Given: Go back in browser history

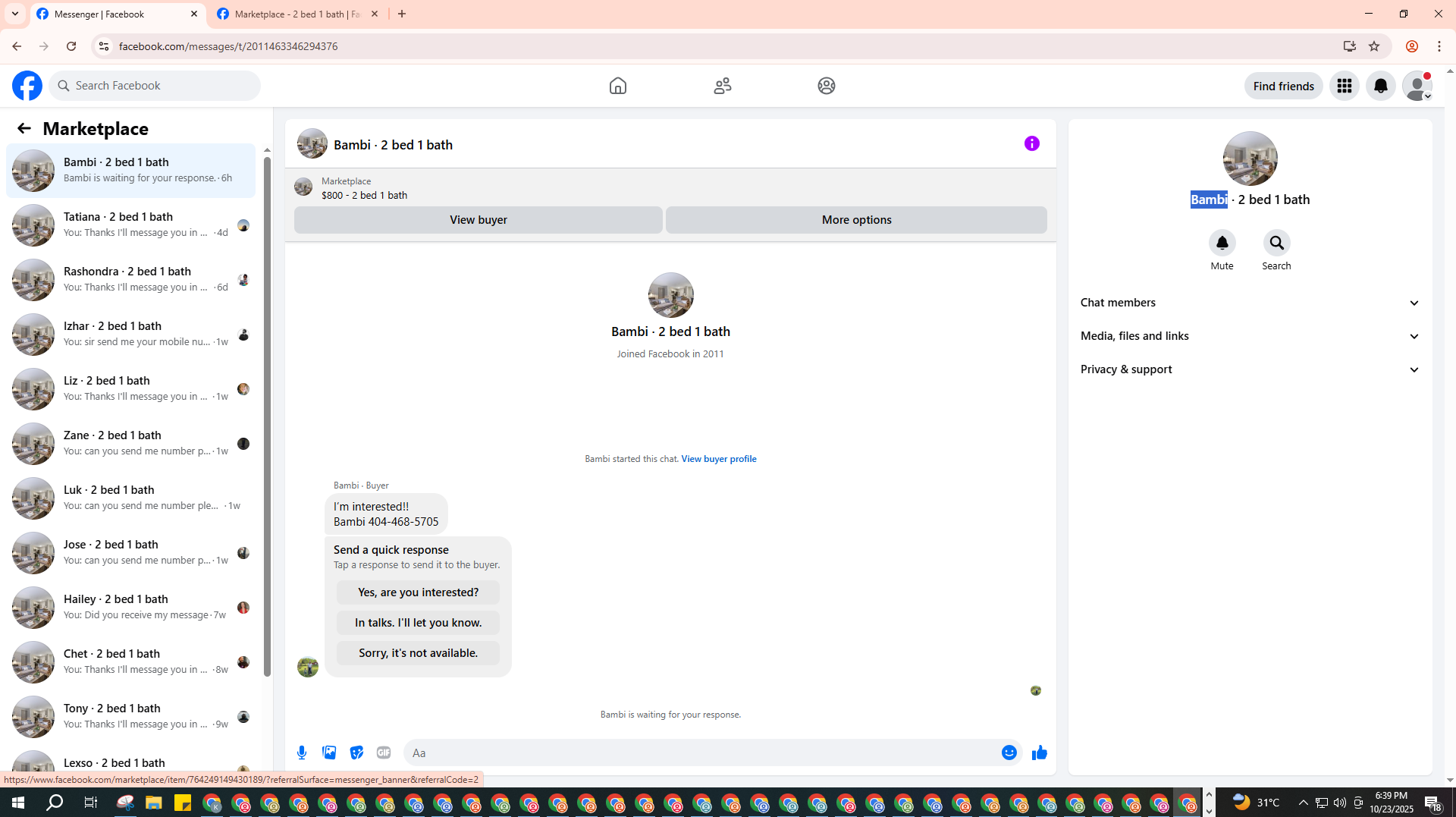Looking at the screenshot, I should [x=17, y=46].
